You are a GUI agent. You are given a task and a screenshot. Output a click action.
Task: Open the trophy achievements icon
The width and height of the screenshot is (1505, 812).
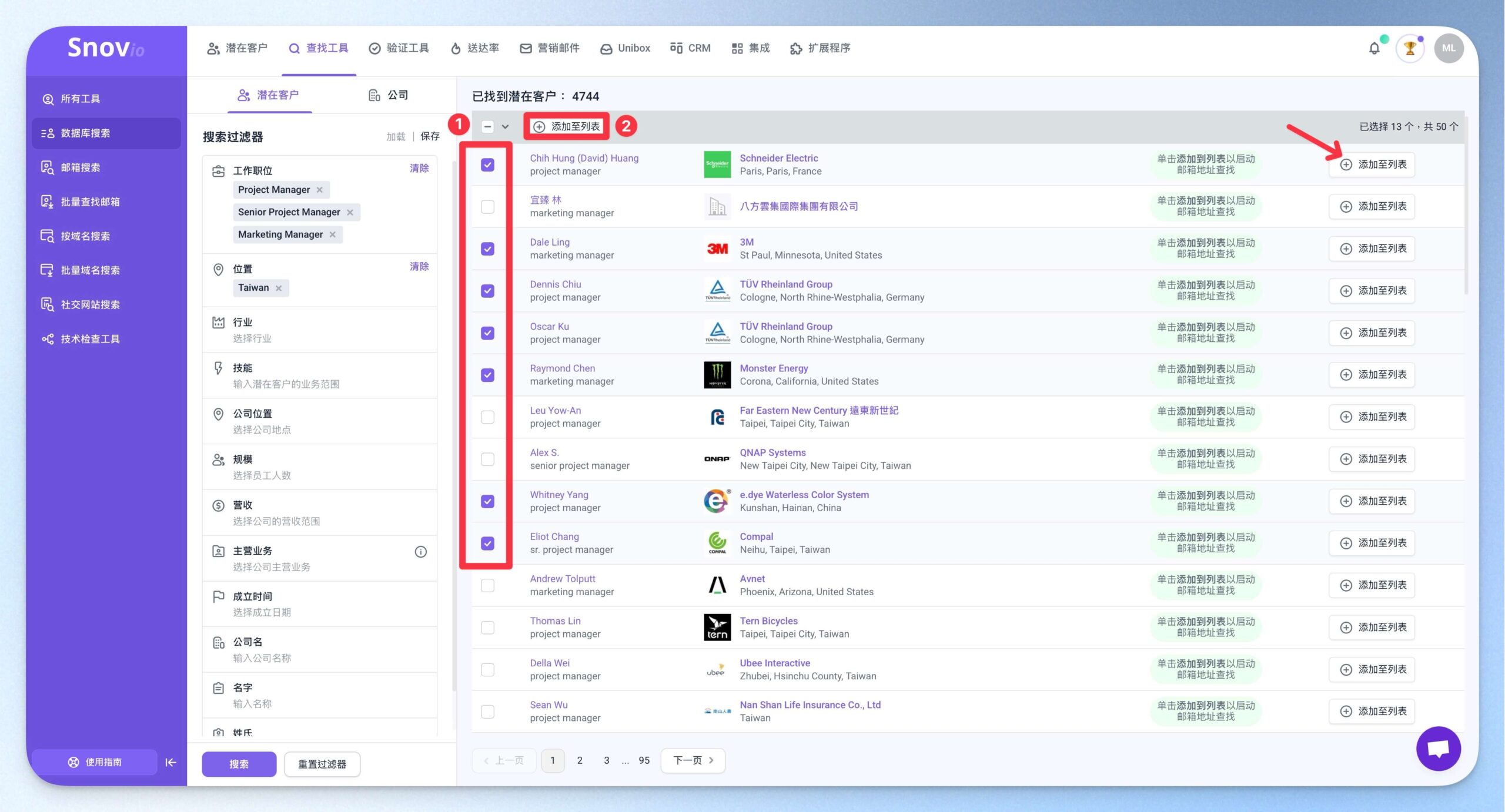click(x=1409, y=48)
